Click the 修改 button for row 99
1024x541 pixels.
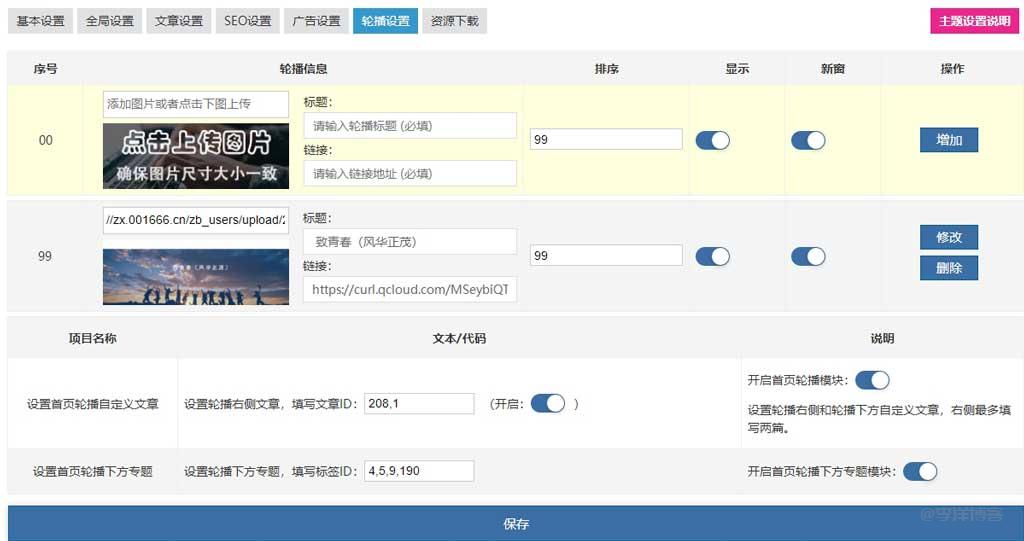948,237
